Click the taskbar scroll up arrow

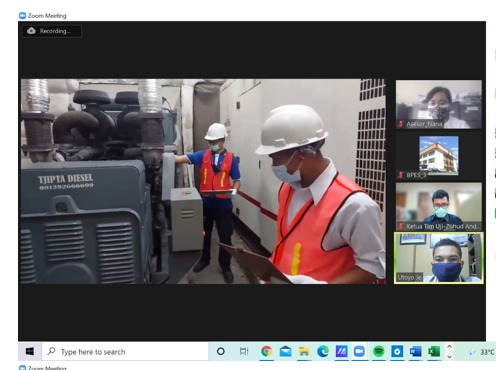pos(449,347)
